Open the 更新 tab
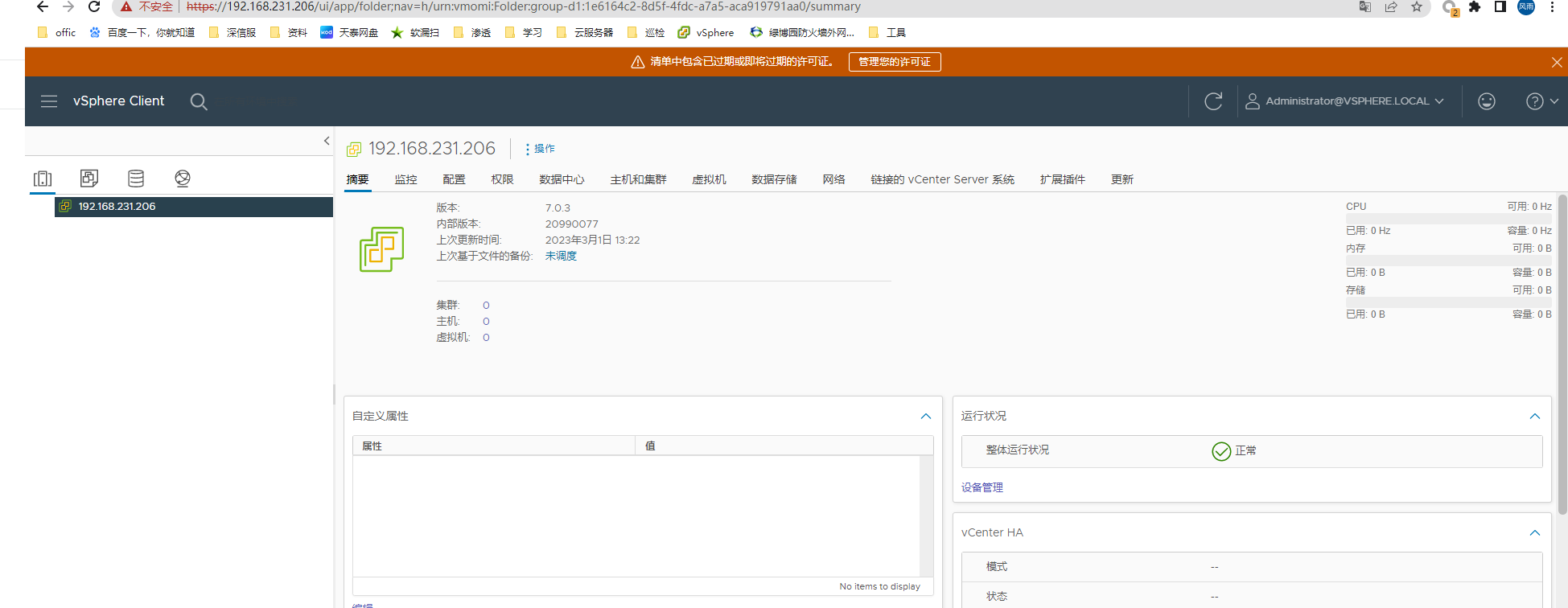 point(1121,179)
